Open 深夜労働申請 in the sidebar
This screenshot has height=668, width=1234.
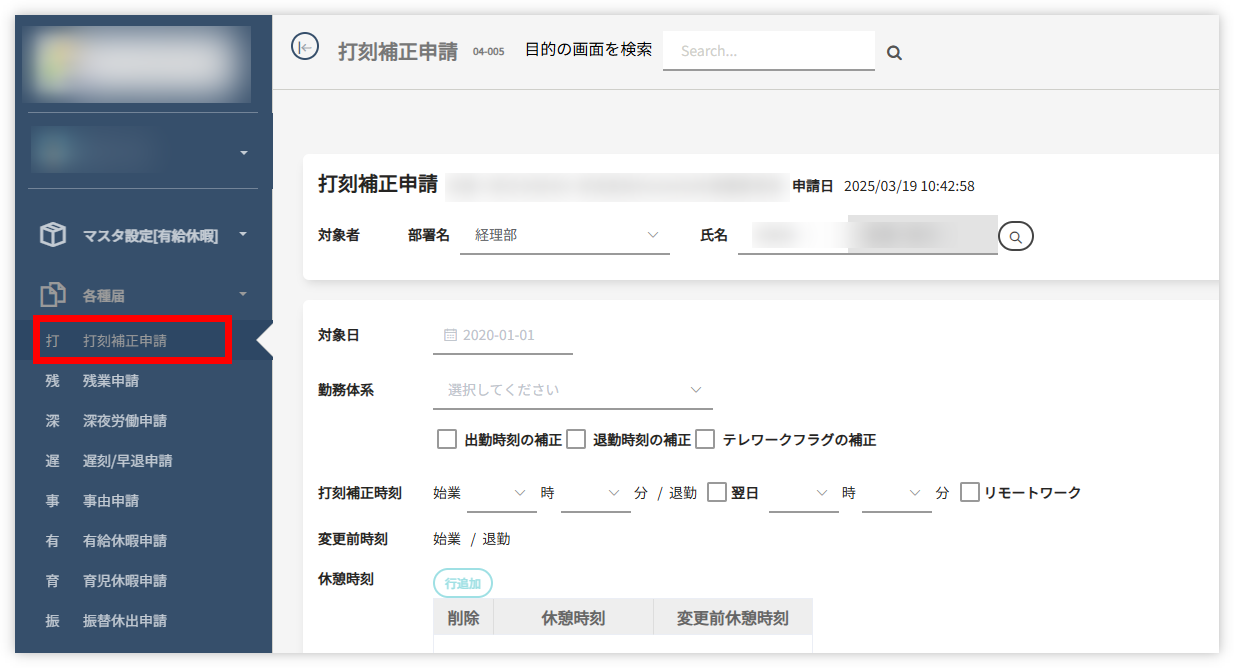(124, 421)
